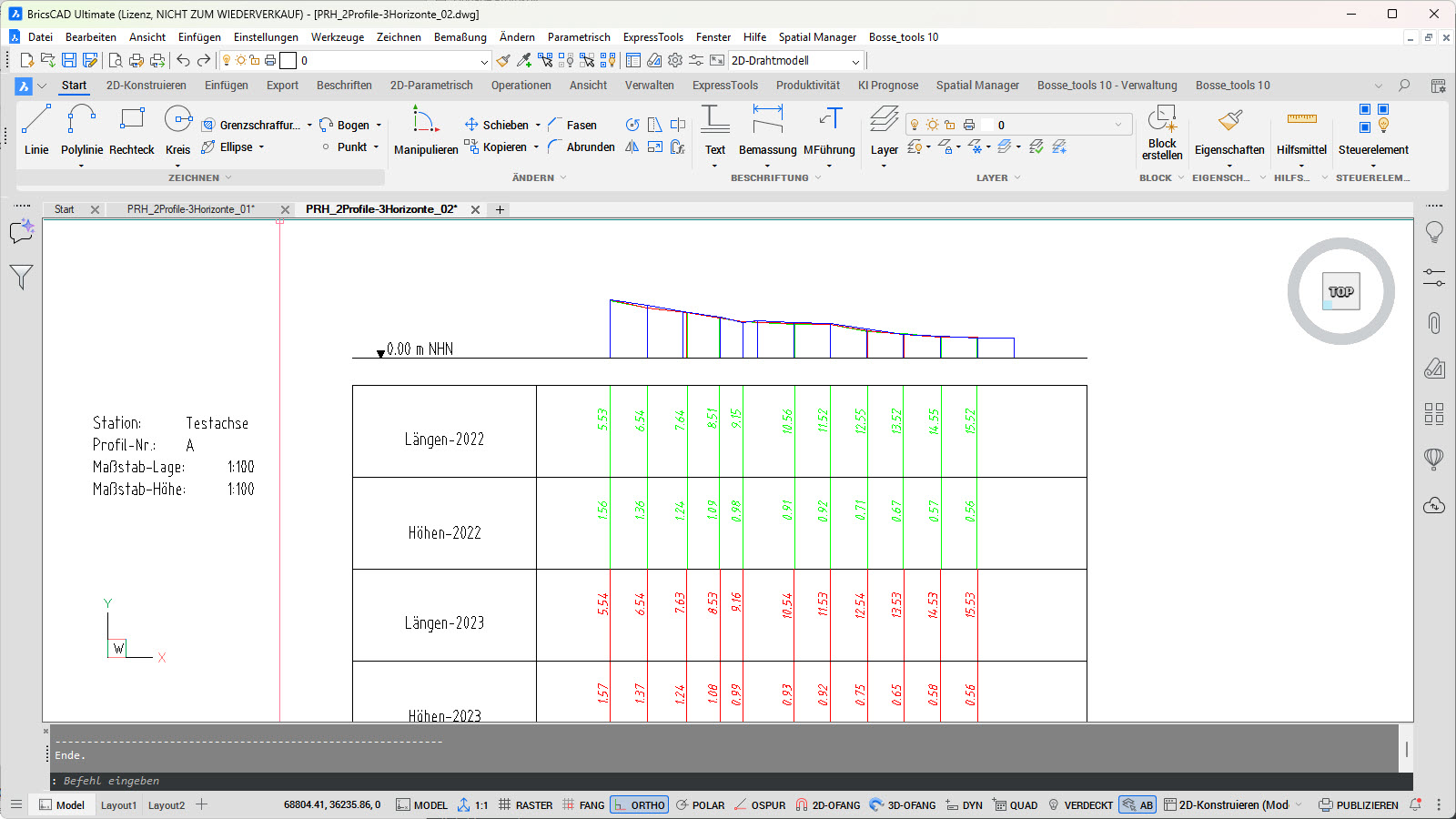Expand the layer selection dropdown in ribbon
1456x819 pixels.
(x=1118, y=125)
